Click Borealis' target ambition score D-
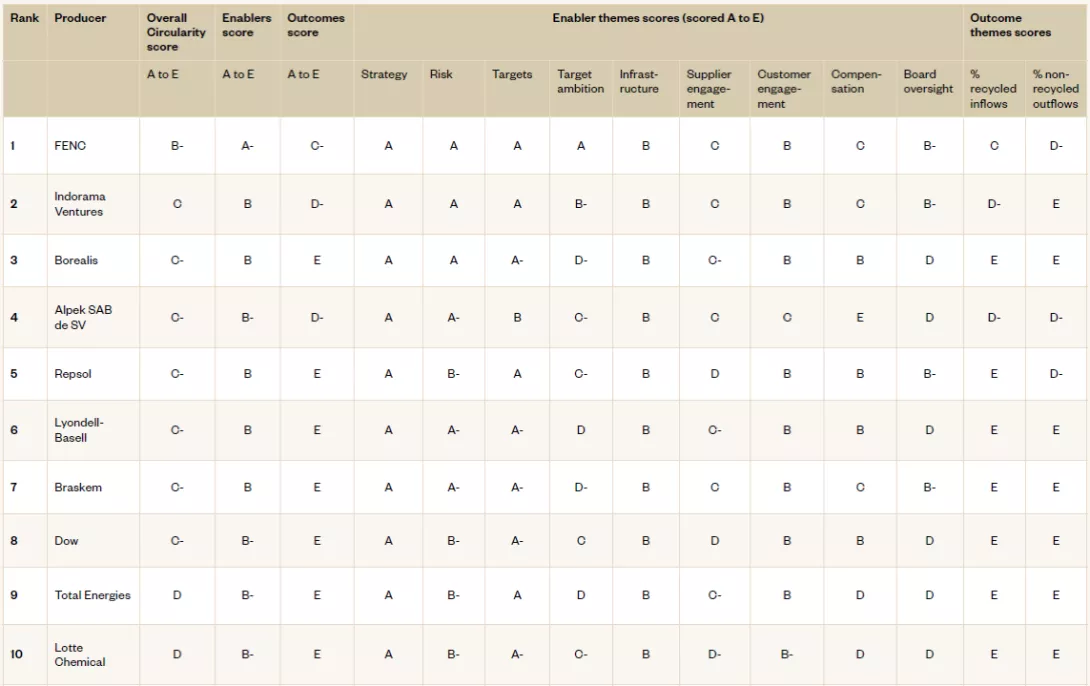1090x686 pixels. 580,261
